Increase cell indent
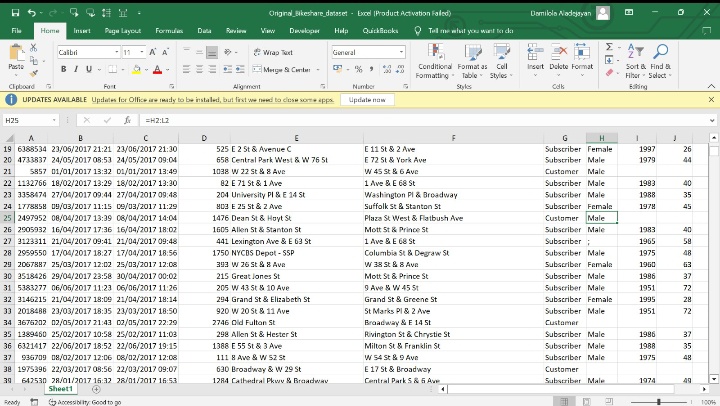 tap(240, 69)
